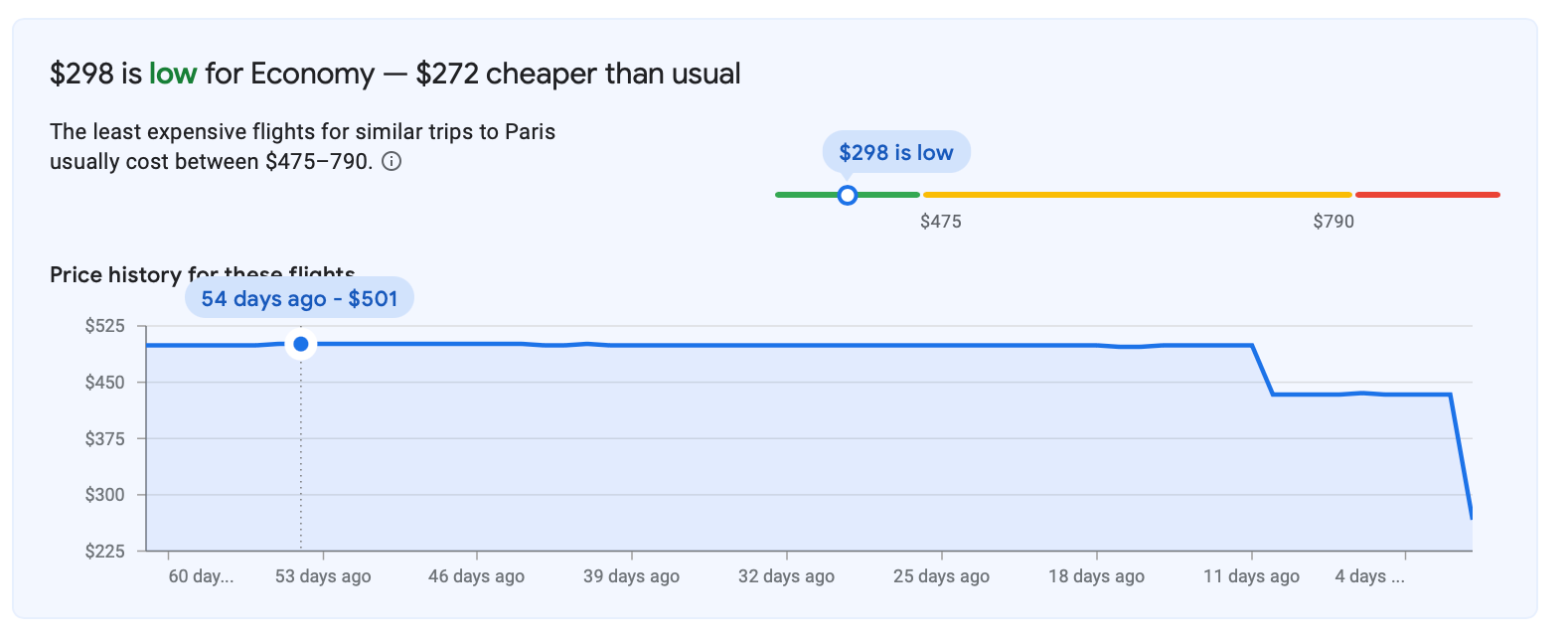Click the "39 days ago" axis label
1568x640 pixels.
(x=632, y=576)
